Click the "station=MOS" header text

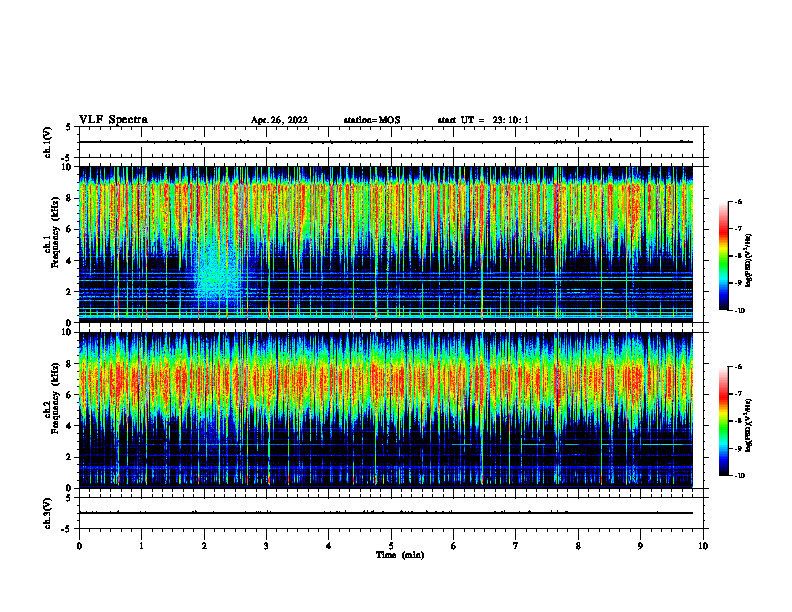point(372,120)
